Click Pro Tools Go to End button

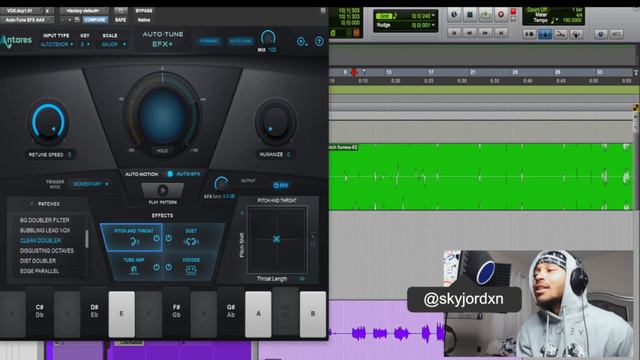[501, 33]
